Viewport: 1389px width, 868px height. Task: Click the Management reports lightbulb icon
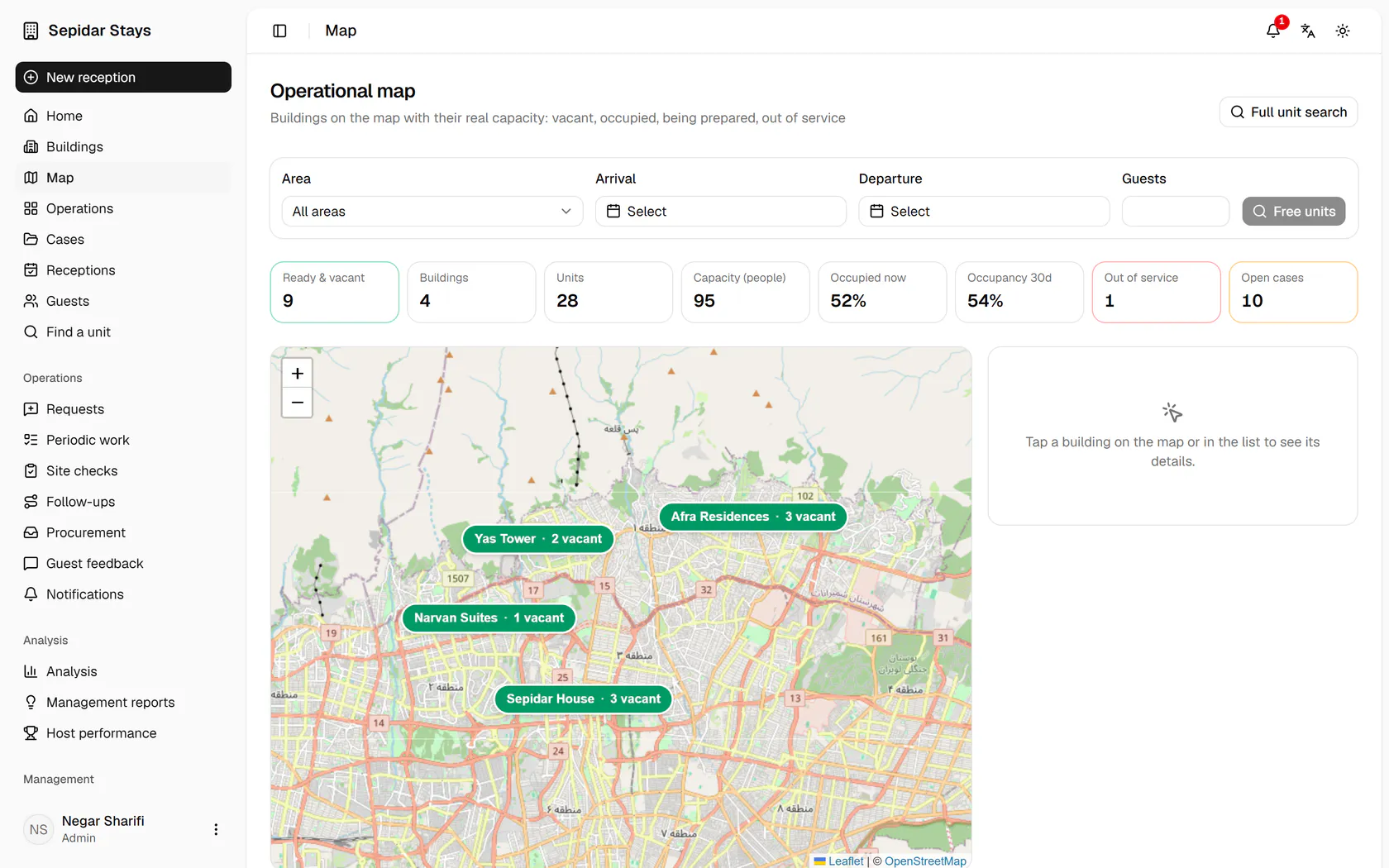click(31, 702)
